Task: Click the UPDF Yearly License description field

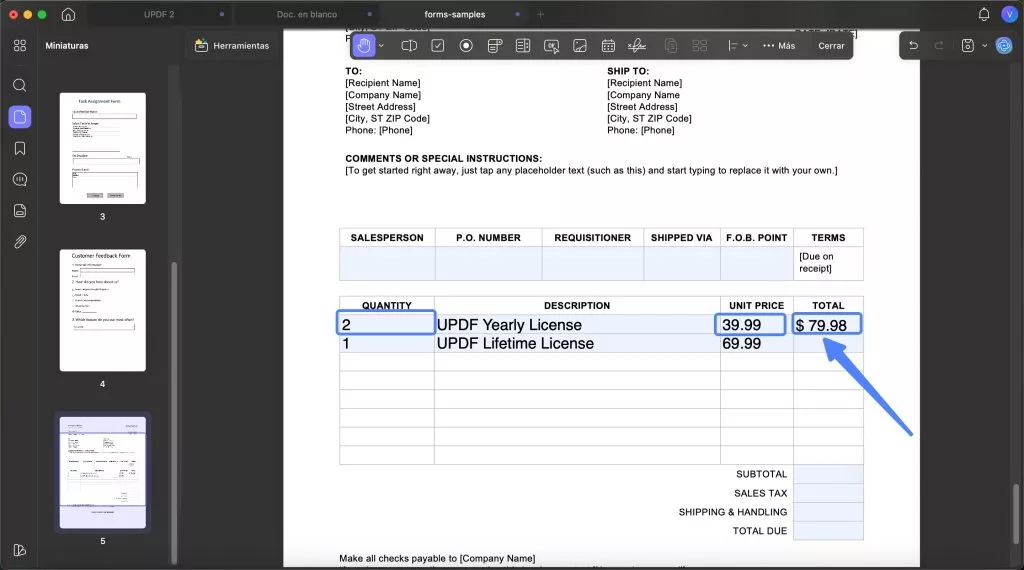Action: pyautogui.click(x=577, y=325)
